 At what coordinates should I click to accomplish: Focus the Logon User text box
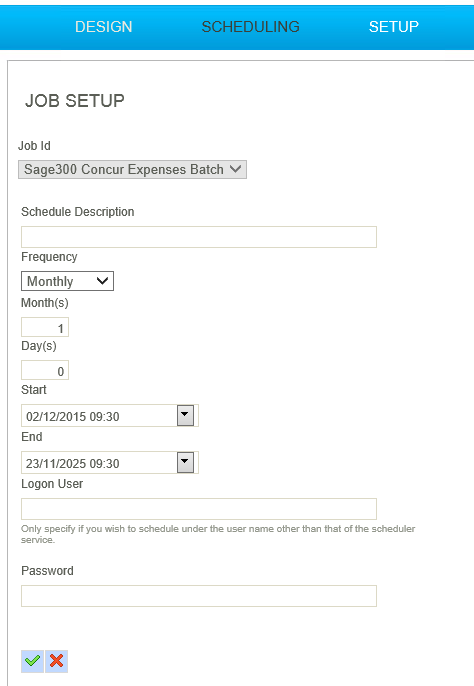click(199, 509)
